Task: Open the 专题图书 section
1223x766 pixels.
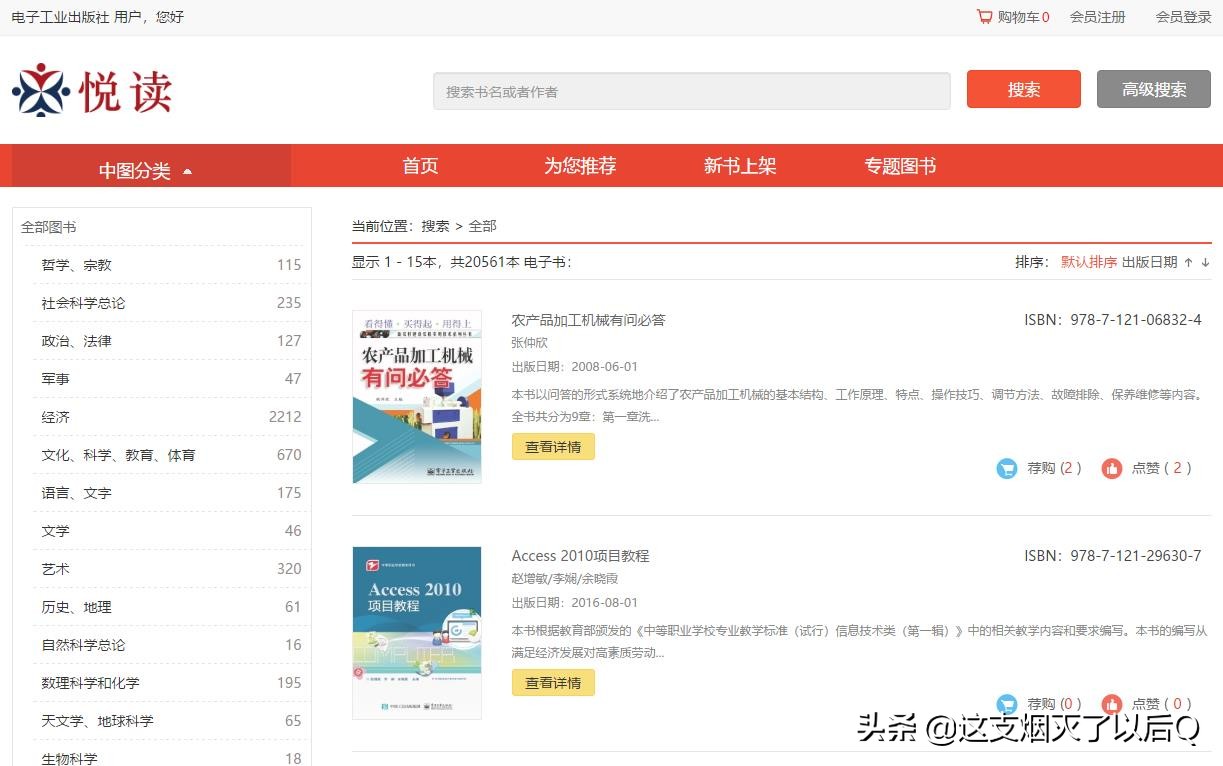Action: click(x=898, y=165)
